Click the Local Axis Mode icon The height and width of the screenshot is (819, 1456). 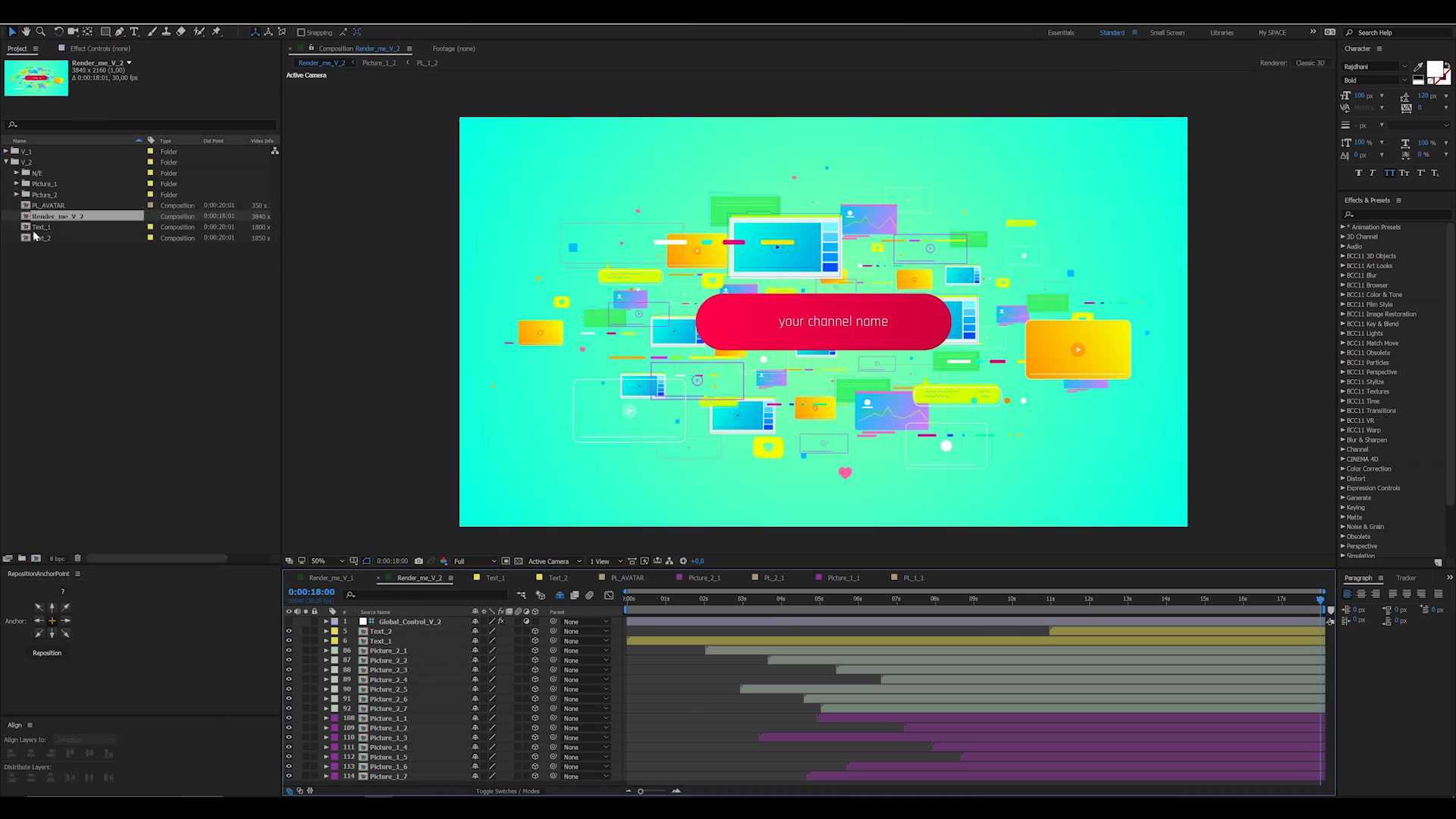[x=255, y=32]
